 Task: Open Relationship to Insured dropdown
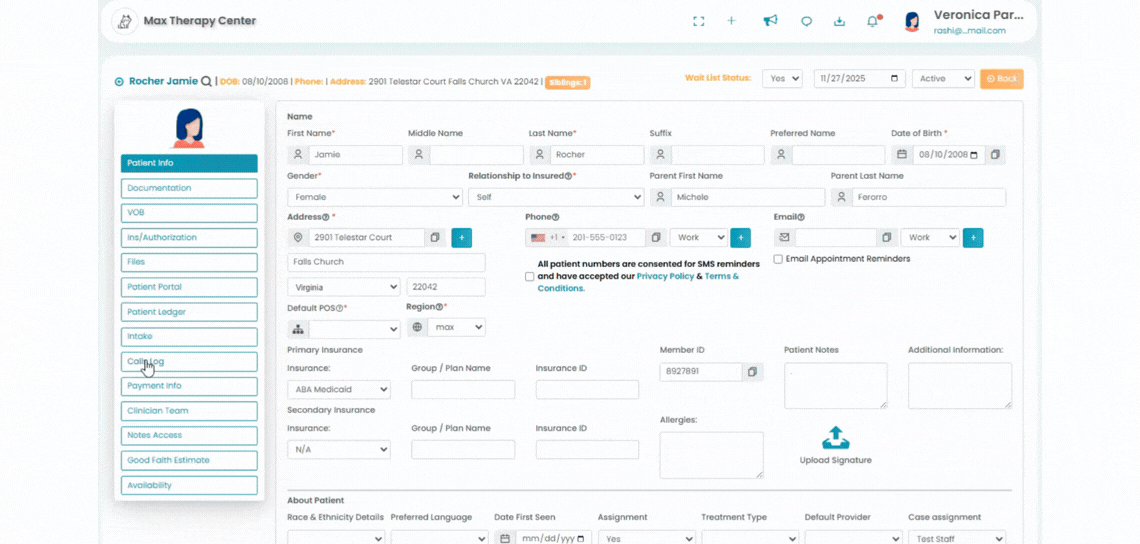(x=555, y=197)
